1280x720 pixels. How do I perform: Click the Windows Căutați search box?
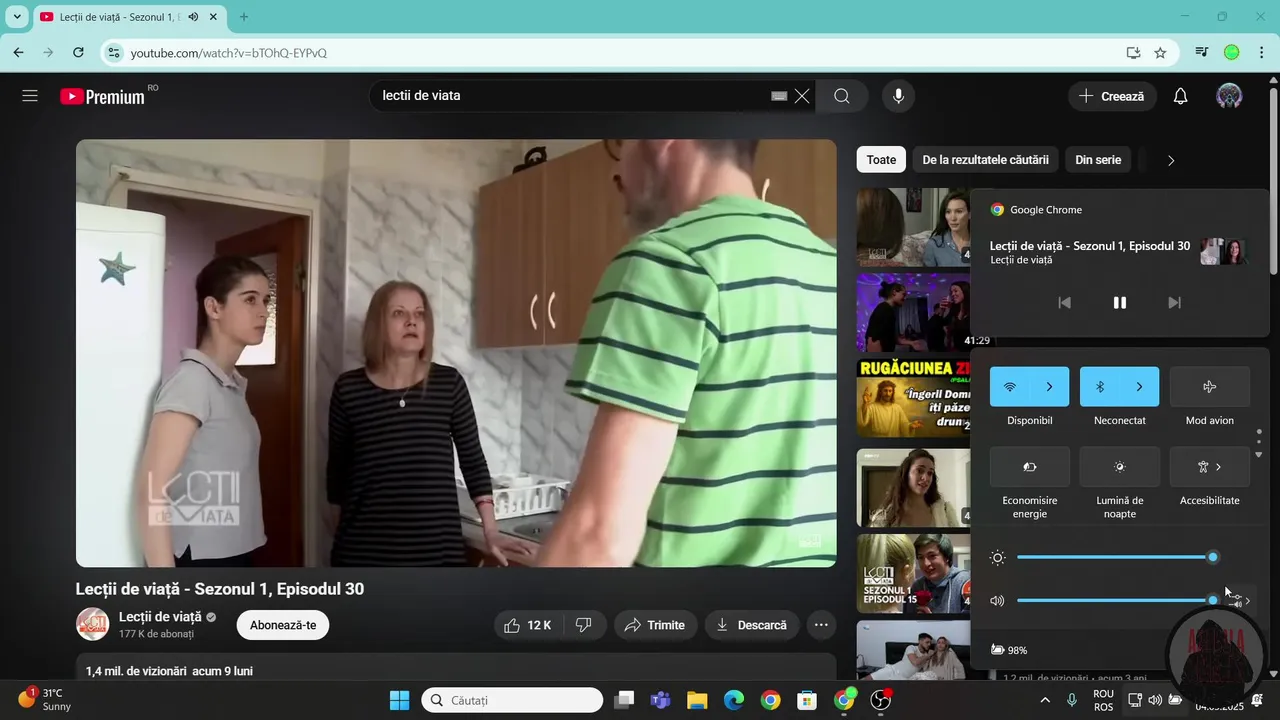click(x=512, y=700)
